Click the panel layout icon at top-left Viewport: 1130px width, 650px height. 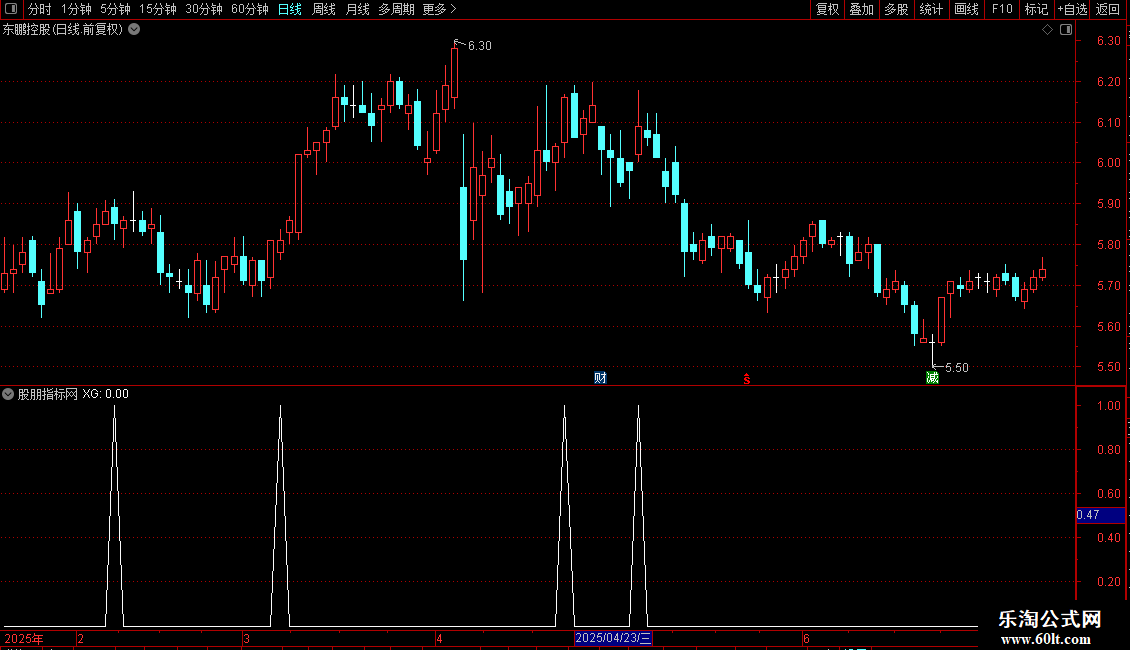pos(11,9)
